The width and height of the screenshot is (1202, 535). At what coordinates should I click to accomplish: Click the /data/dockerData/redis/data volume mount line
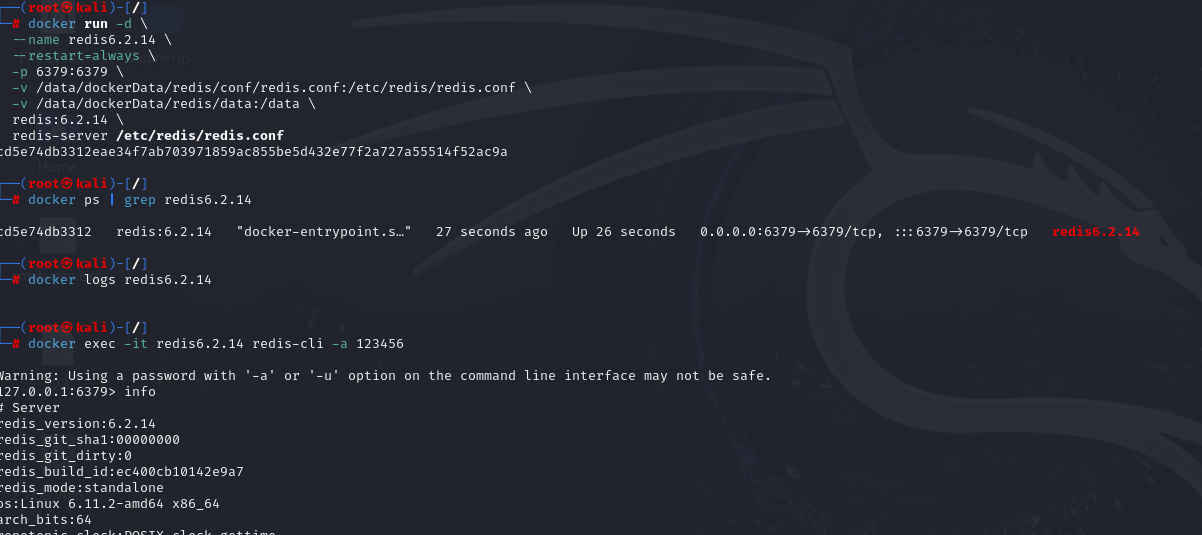click(164, 104)
